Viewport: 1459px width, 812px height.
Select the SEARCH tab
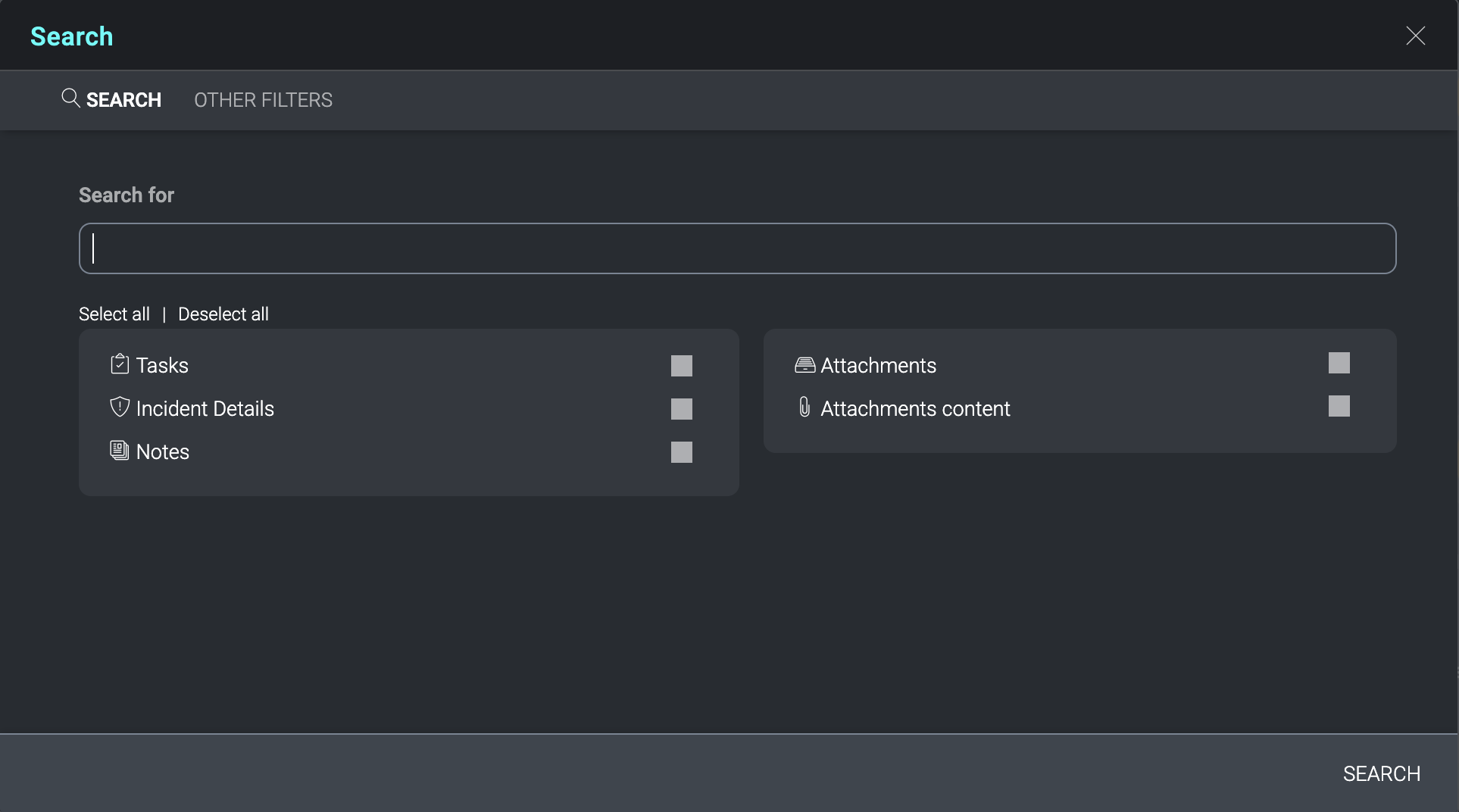coord(123,99)
